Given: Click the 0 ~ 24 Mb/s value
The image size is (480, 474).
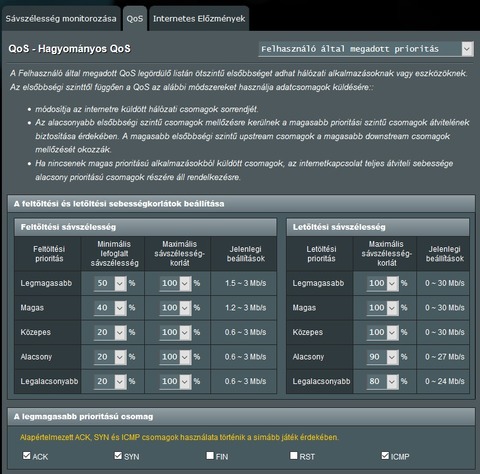Looking at the screenshot, I should (x=445, y=382).
